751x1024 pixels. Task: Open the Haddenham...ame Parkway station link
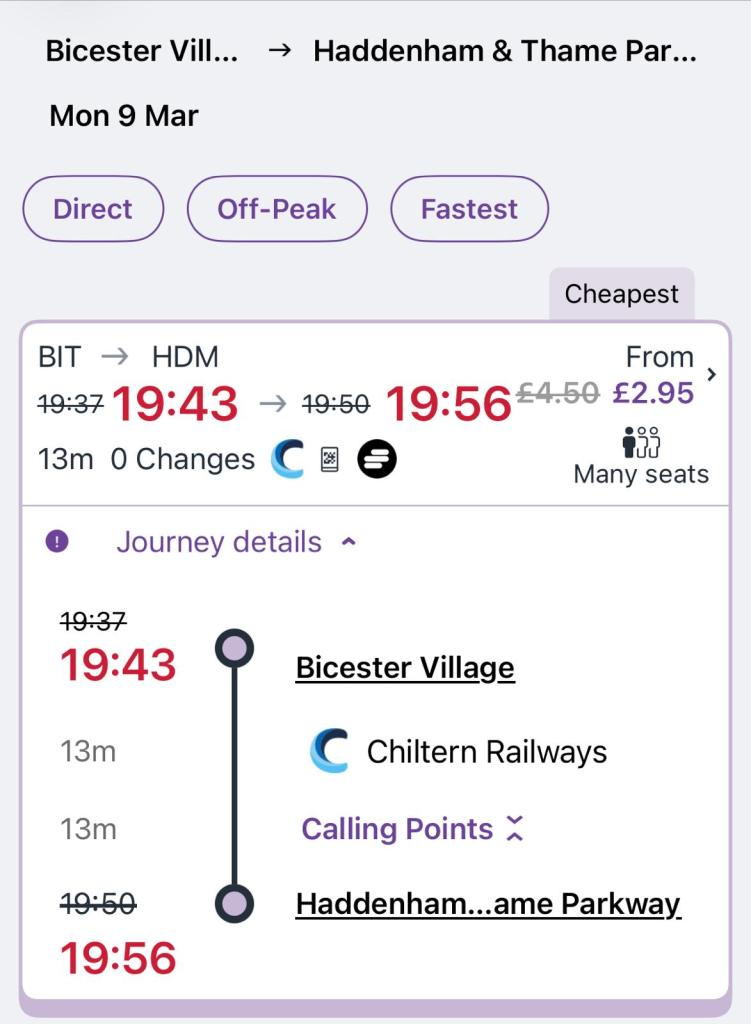tap(488, 904)
